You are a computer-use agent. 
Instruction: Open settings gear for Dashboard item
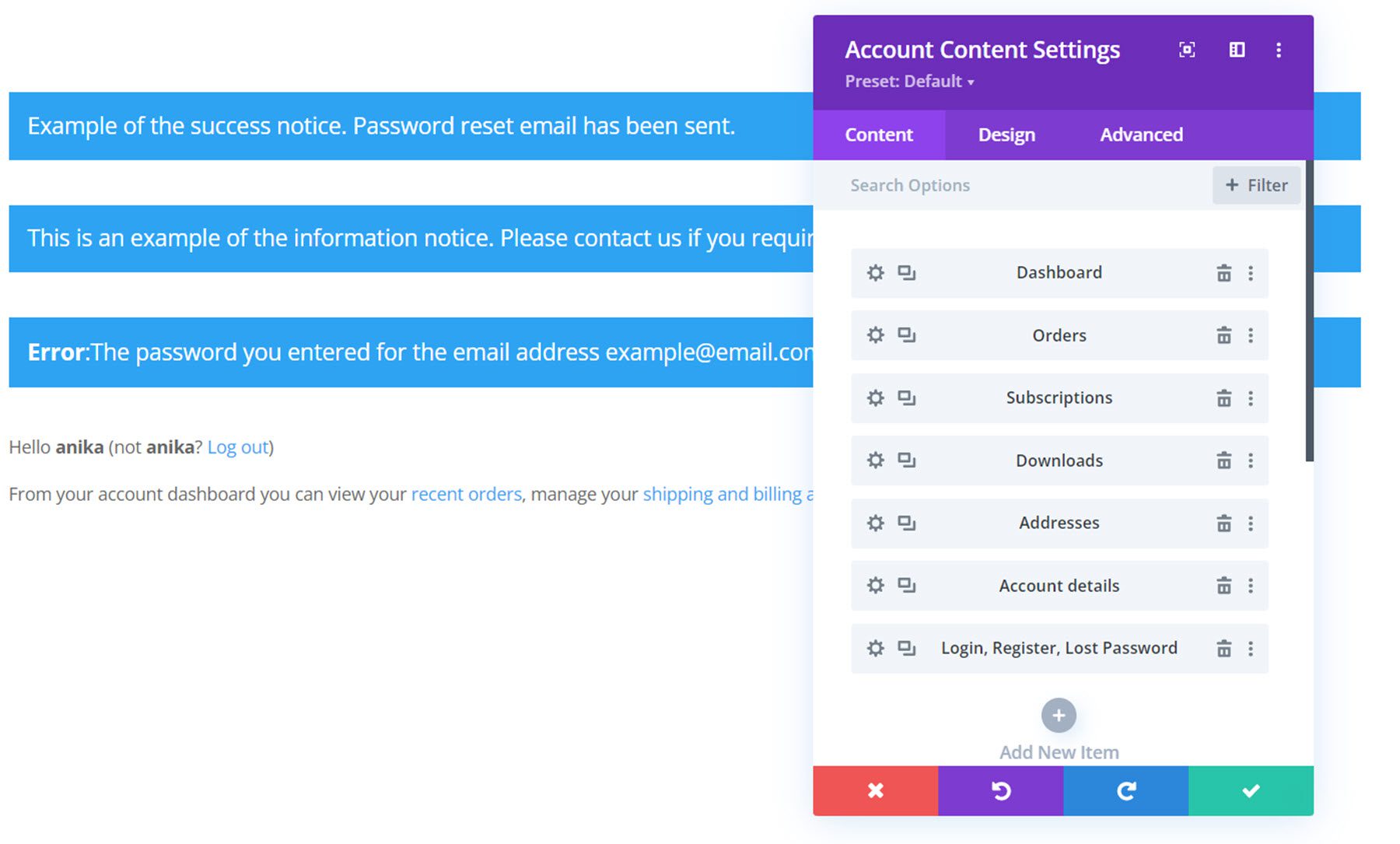876,273
